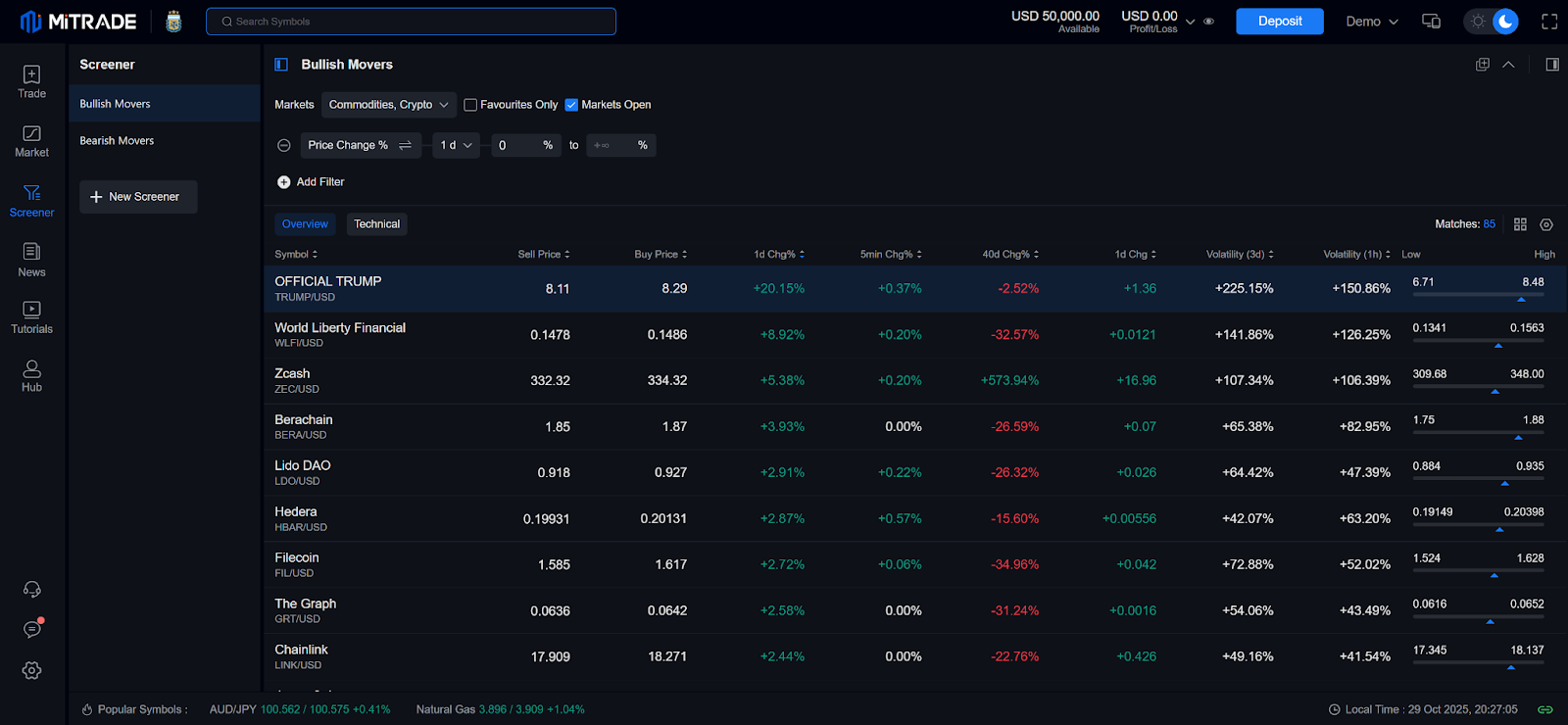Screen dimensions: 1568x725
Task: Select Bearish Movers screener
Action: tap(117, 141)
